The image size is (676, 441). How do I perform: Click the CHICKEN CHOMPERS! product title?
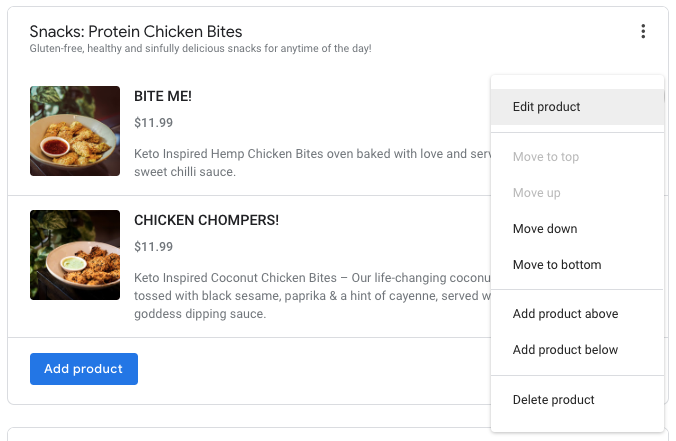(x=206, y=220)
